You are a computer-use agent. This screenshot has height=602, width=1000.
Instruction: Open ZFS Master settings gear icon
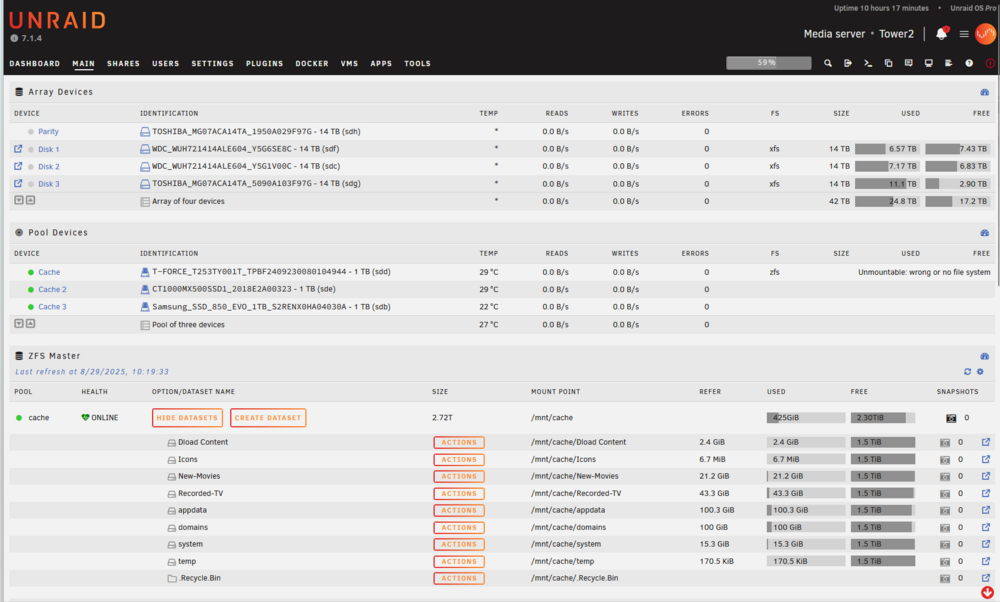pyautogui.click(x=980, y=371)
